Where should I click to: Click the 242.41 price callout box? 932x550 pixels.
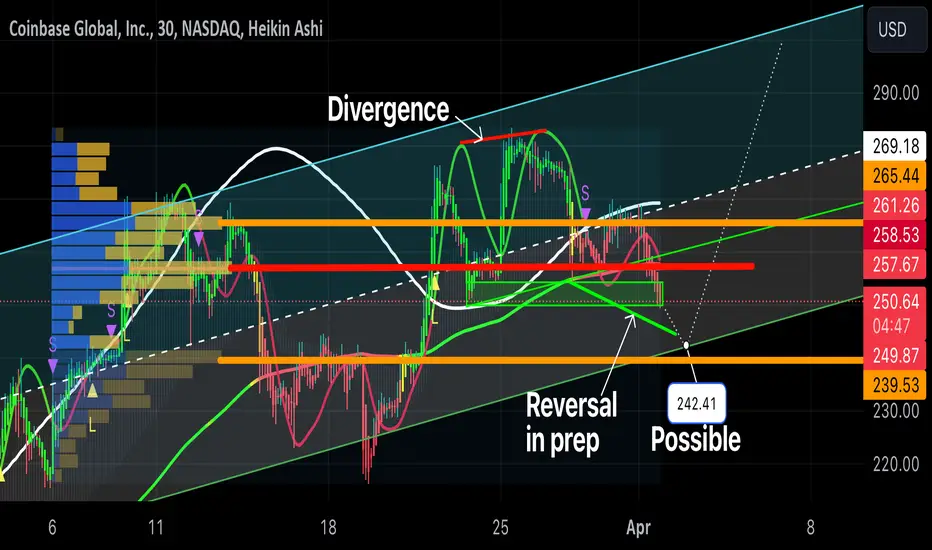696,404
